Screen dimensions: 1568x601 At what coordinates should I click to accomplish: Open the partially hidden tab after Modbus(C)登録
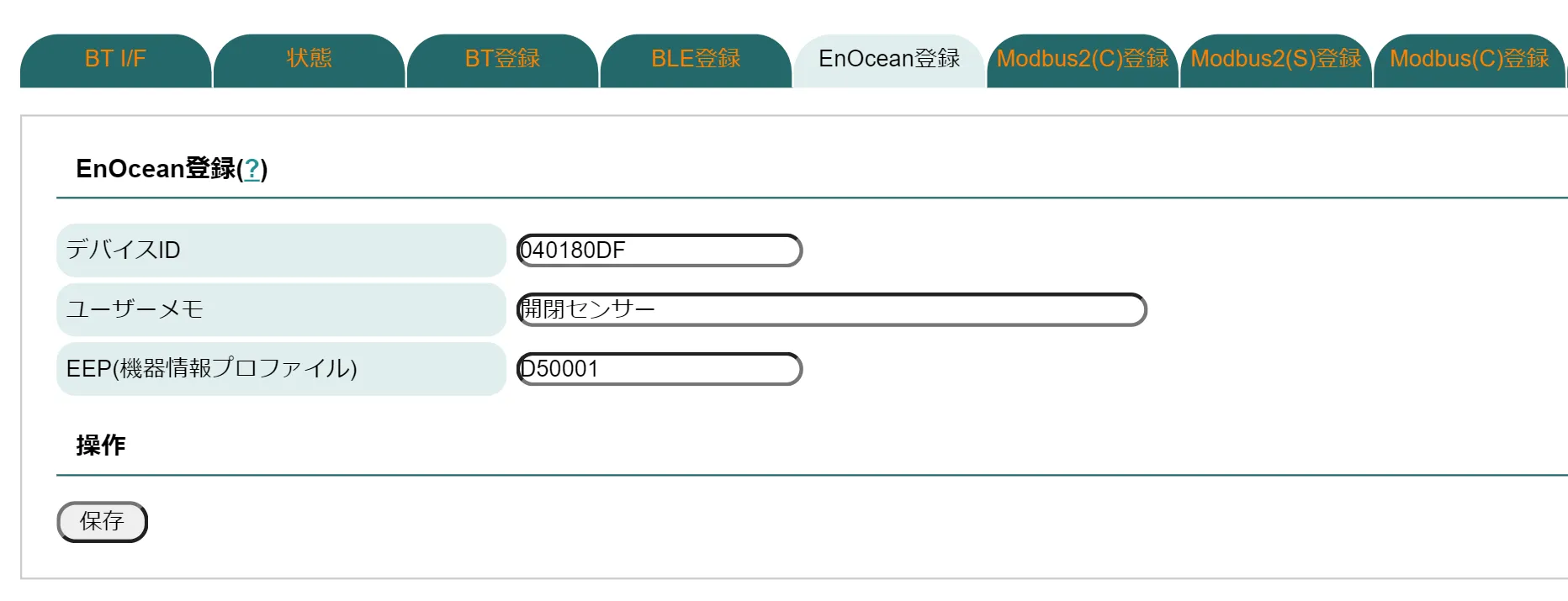click(1565, 63)
